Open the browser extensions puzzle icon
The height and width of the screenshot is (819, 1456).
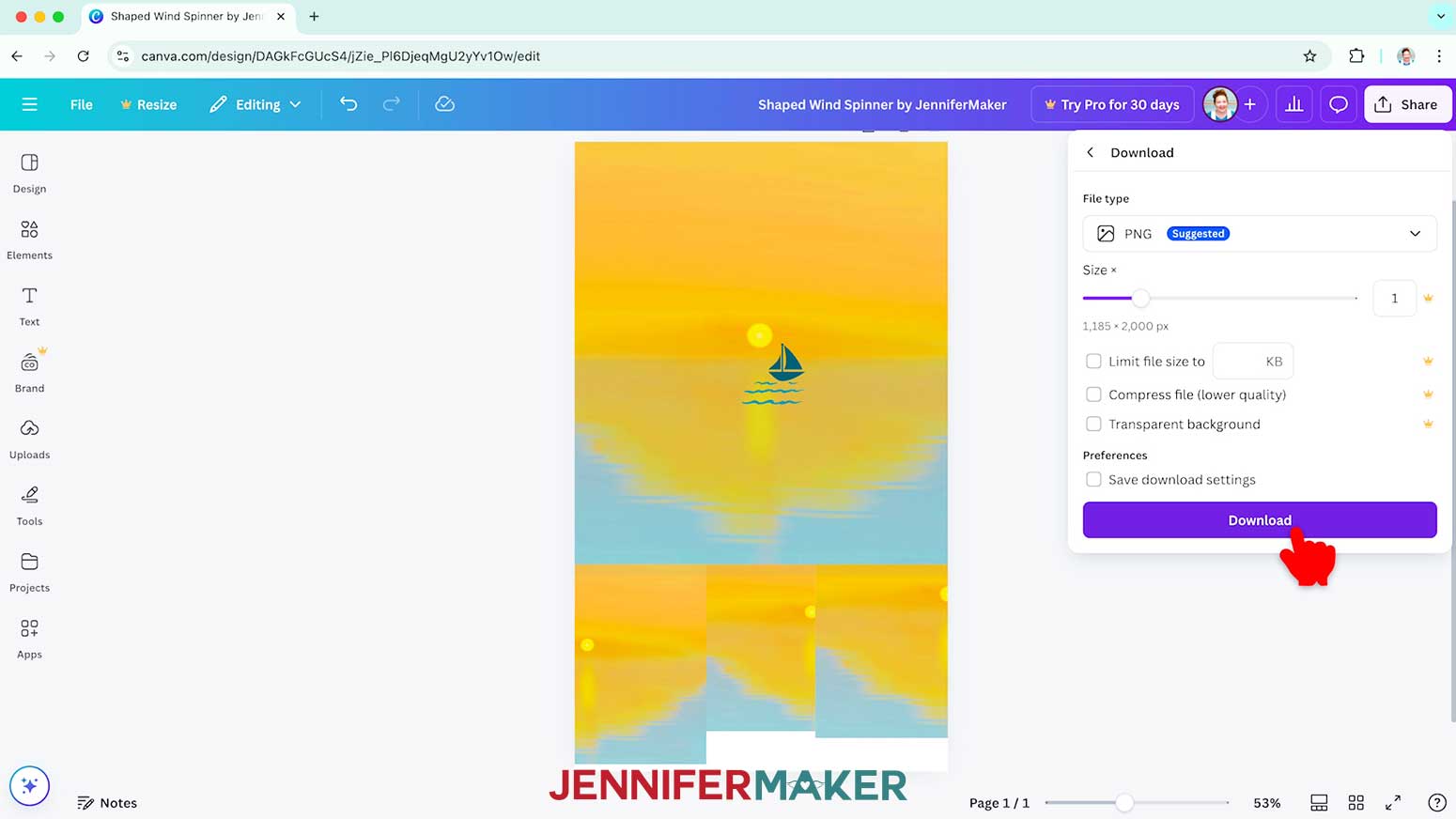tap(1356, 56)
